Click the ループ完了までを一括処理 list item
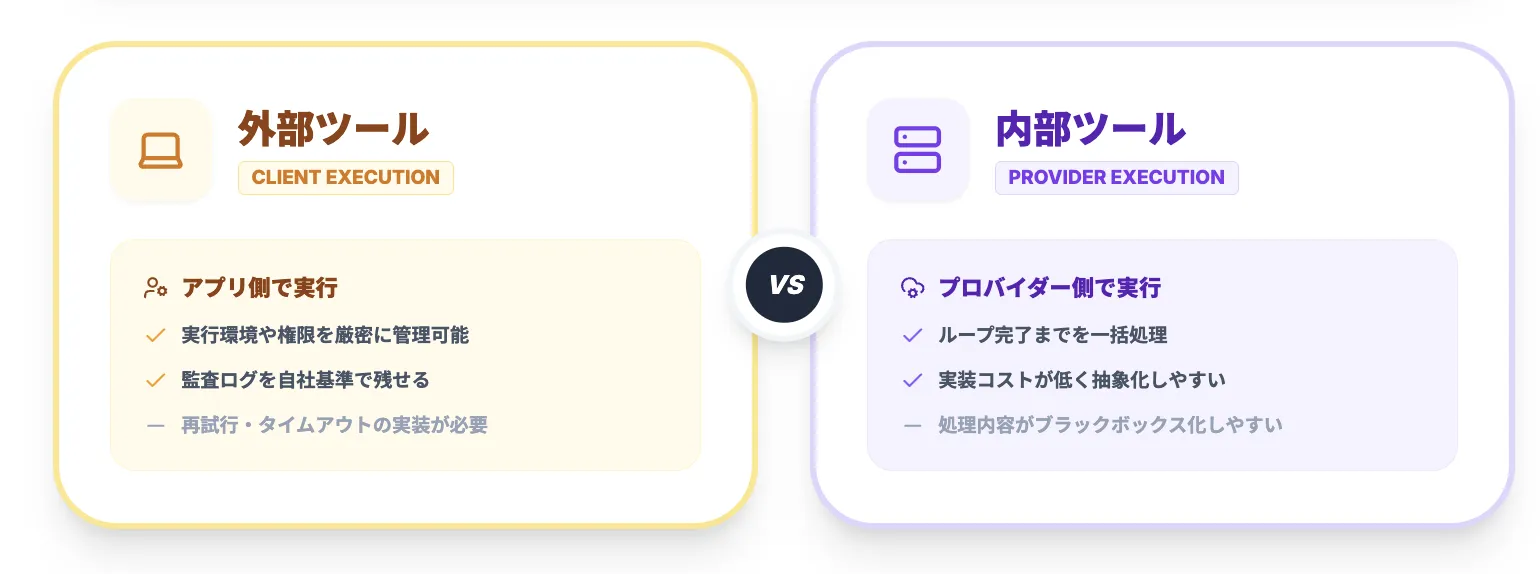Viewport: 1540px width, 574px height. pos(1052,335)
